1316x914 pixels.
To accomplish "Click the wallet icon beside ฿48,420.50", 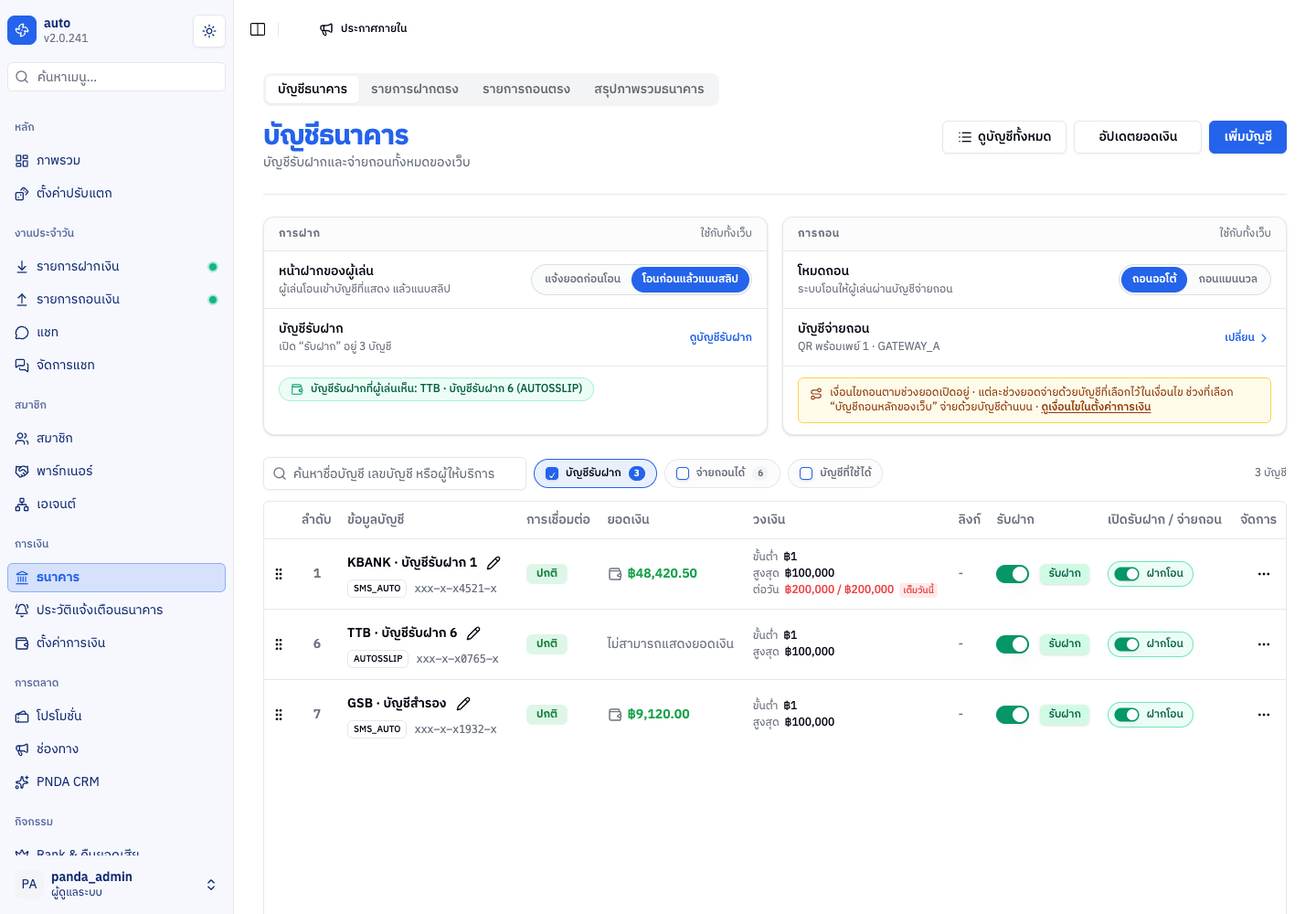I will [x=615, y=574].
